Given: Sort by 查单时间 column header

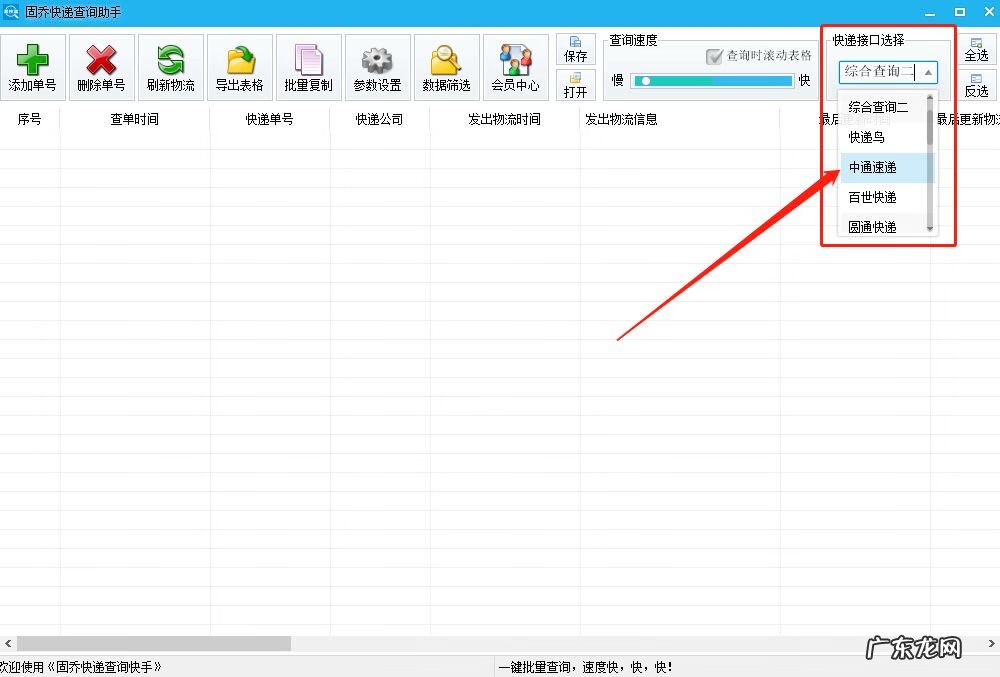Looking at the screenshot, I should [135, 119].
